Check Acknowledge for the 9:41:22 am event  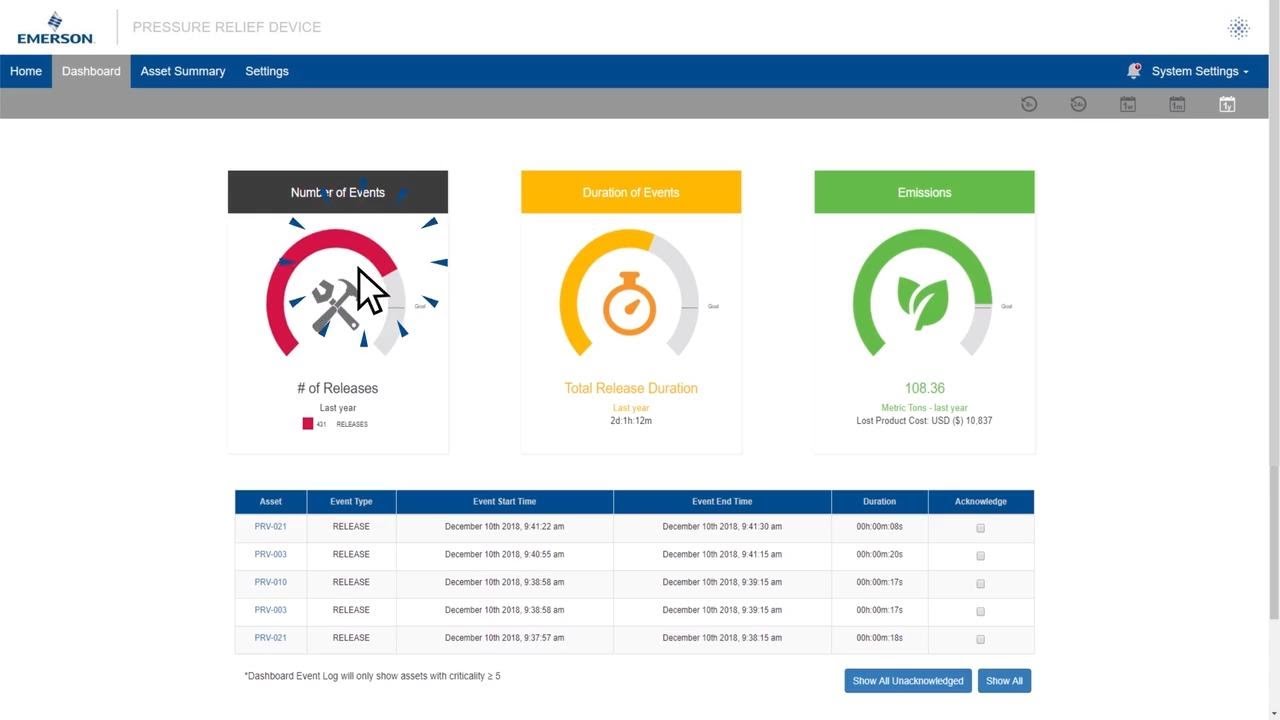[x=980, y=528]
